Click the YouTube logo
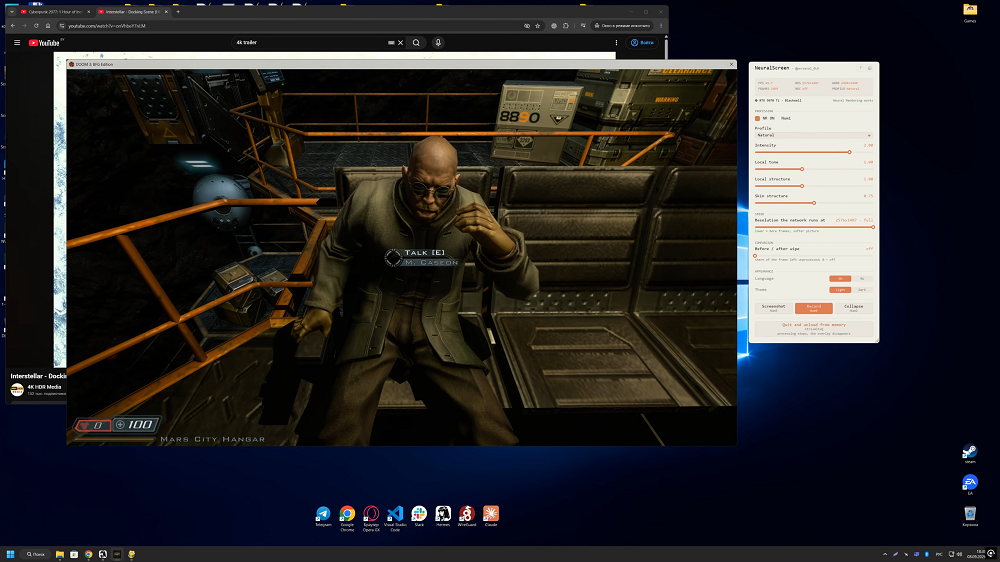The height and width of the screenshot is (562, 1000). (44, 43)
